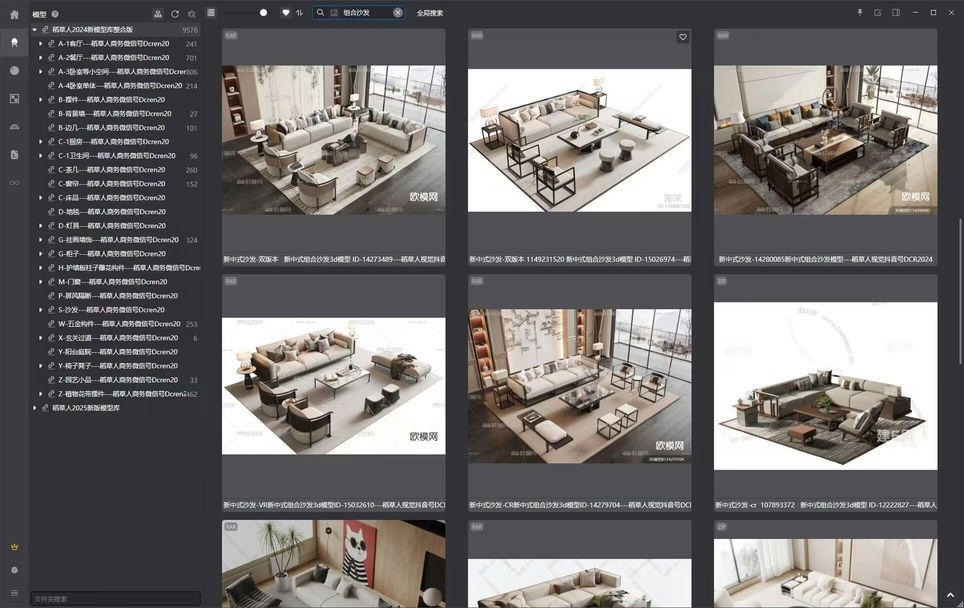Click the Home icon in the left sidebar

14,14
